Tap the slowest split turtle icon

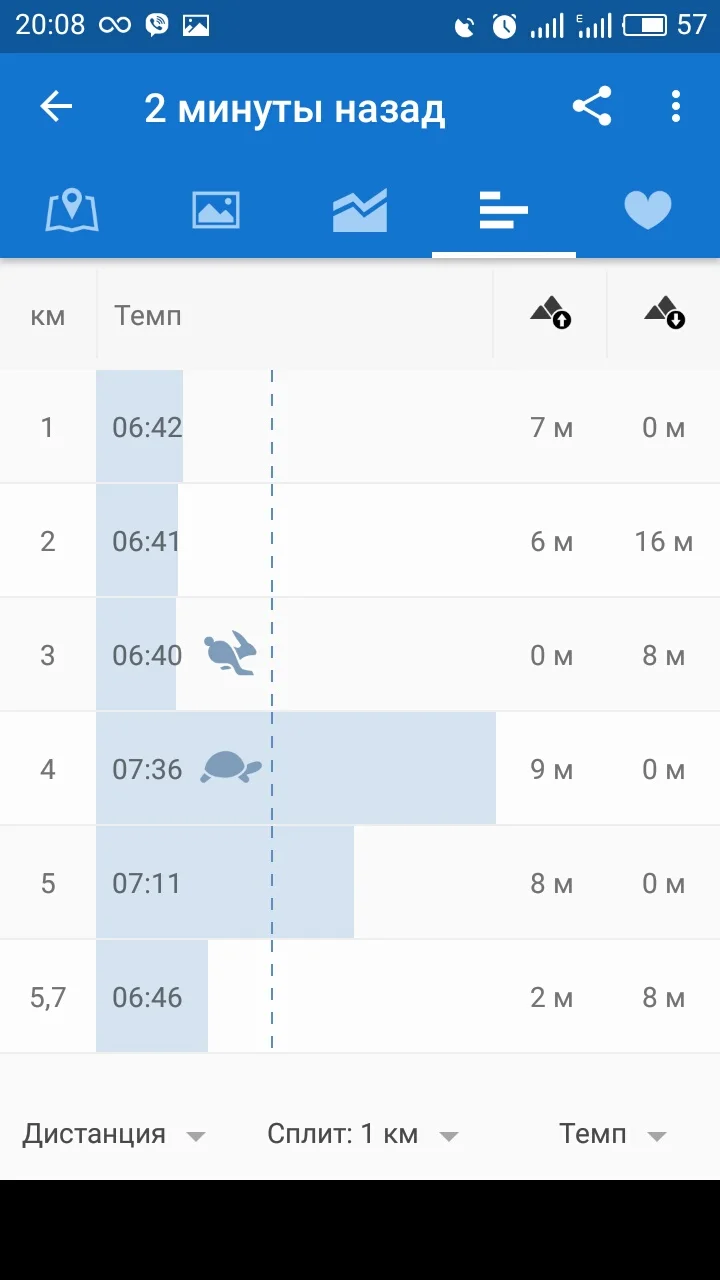tap(231, 768)
